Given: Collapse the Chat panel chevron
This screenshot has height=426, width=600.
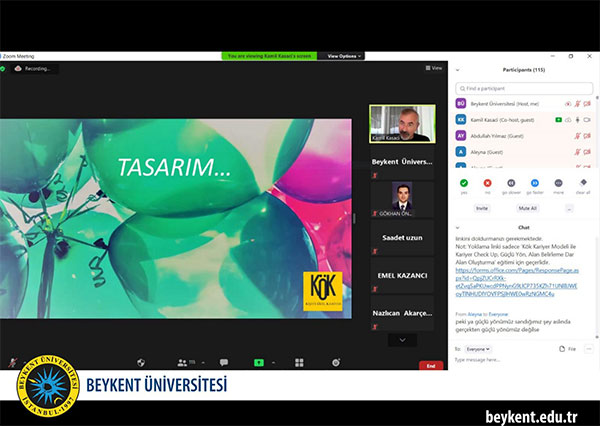Looking at the screenshot, I should 457,228.
